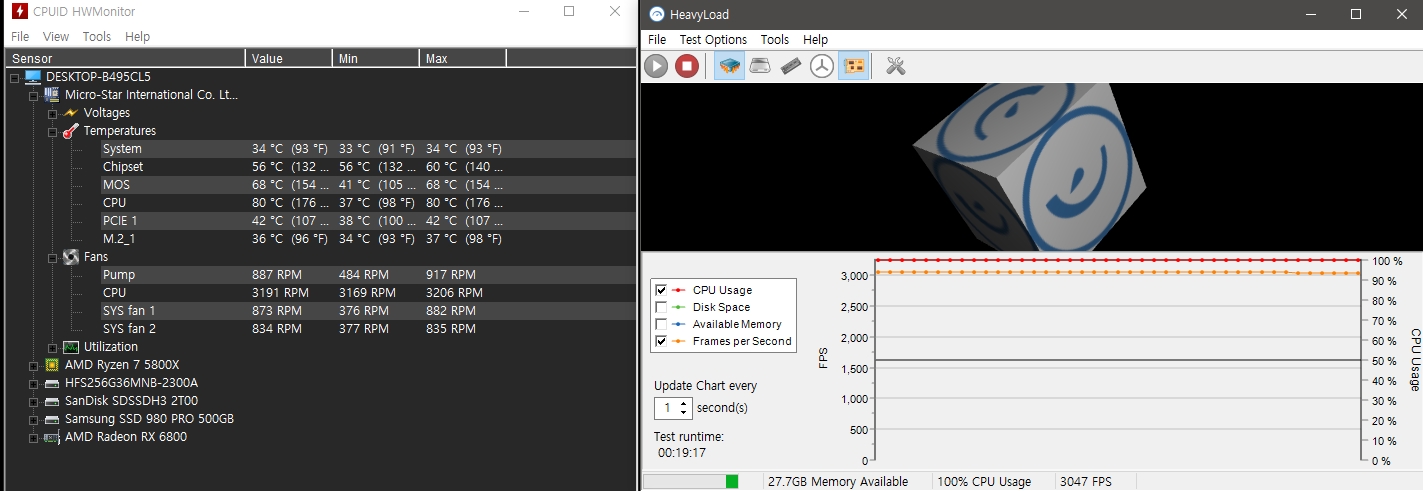1423x491 pixels.
Task: Expand the AMD Ryzen 7 5800X node
Action: pos(33,365)
